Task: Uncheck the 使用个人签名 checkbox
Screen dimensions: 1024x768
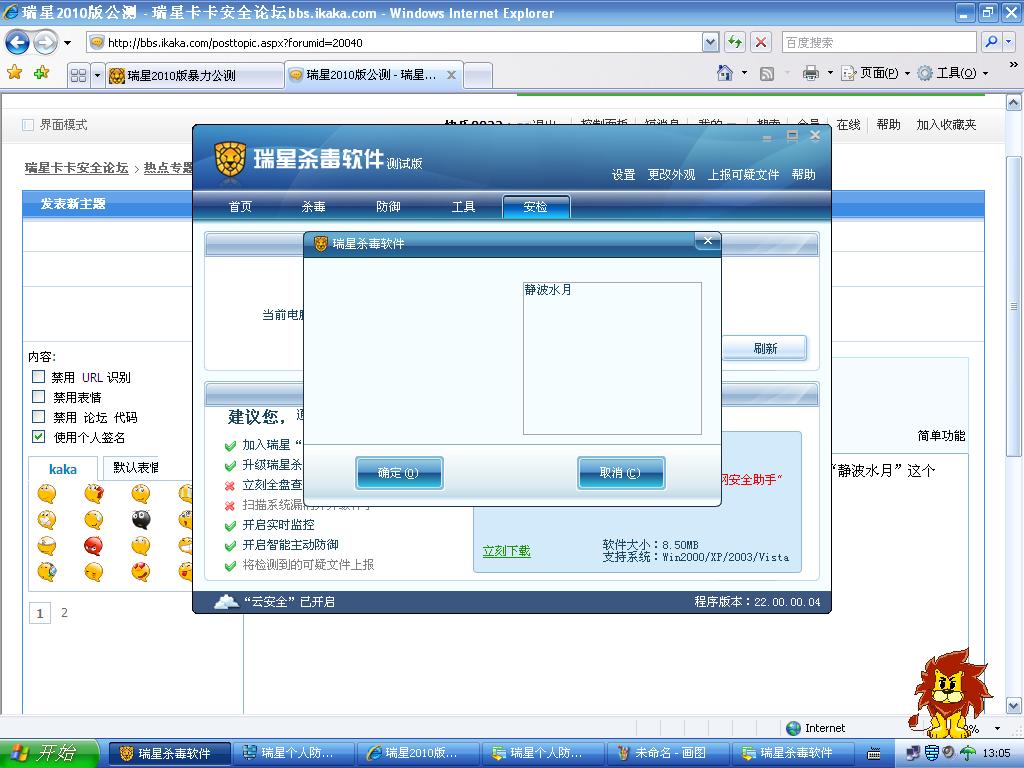Action: coord(39,437)
